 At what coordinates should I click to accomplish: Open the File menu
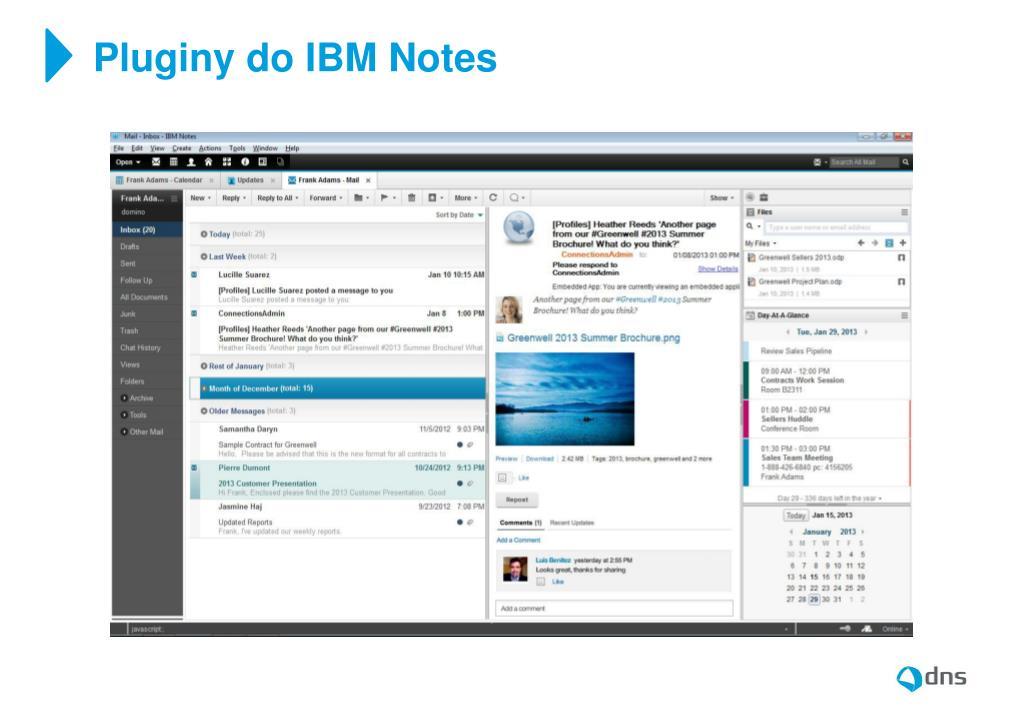click(118, 148)
